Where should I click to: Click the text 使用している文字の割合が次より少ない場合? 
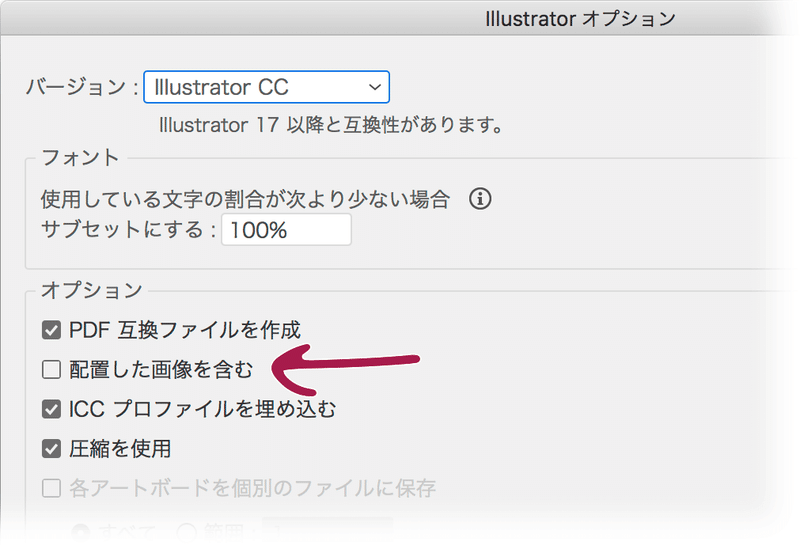(x=245, y=199)
